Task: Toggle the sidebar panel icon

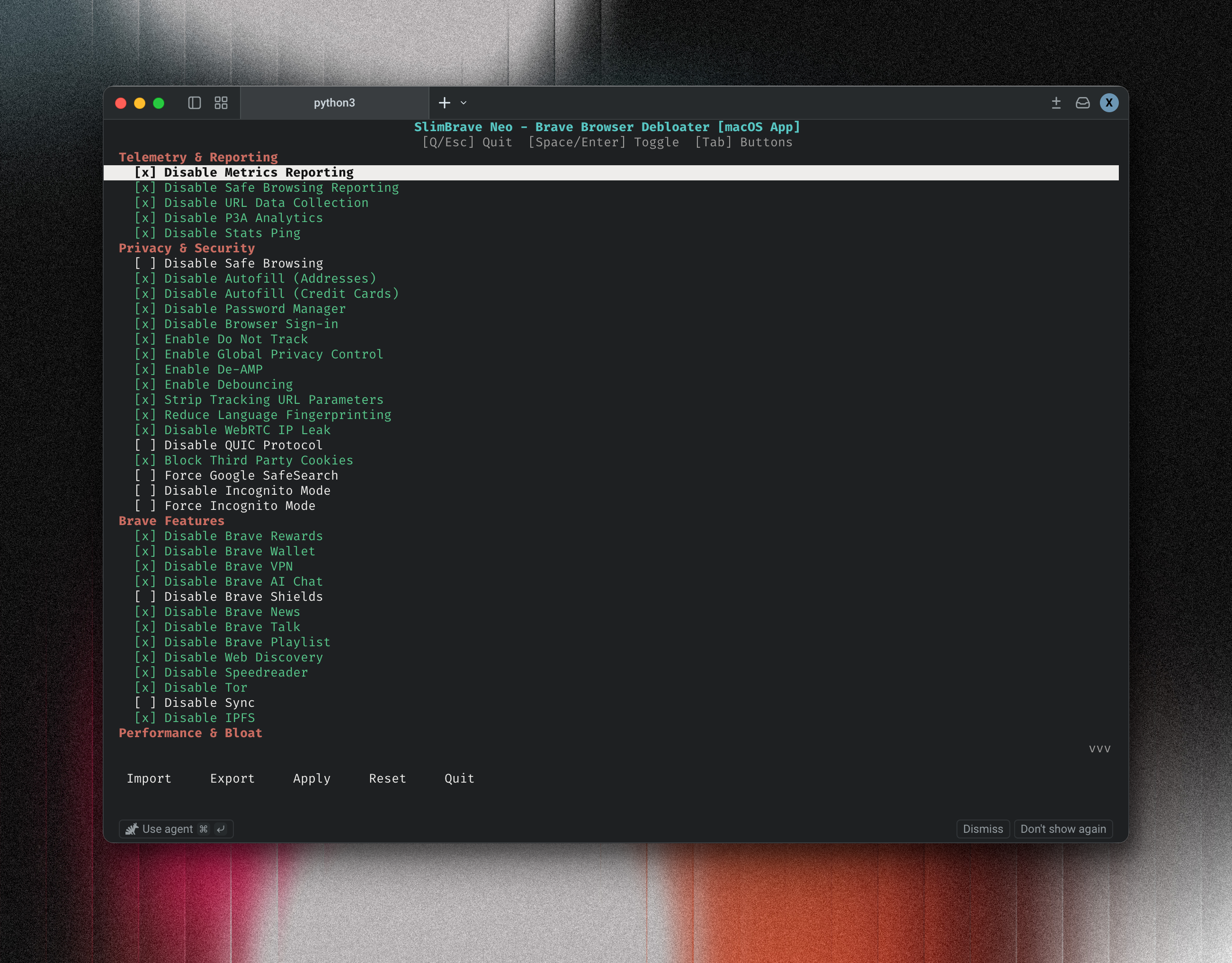Action: [x=195, y=103]
